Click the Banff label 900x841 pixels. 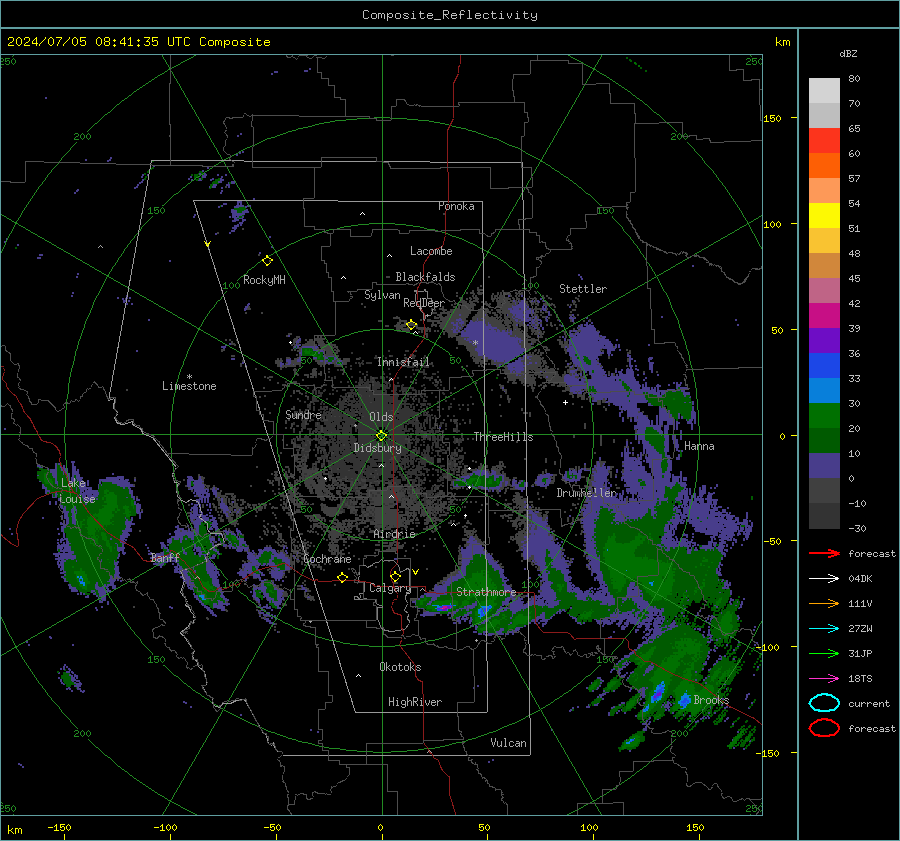coord(165,558)
